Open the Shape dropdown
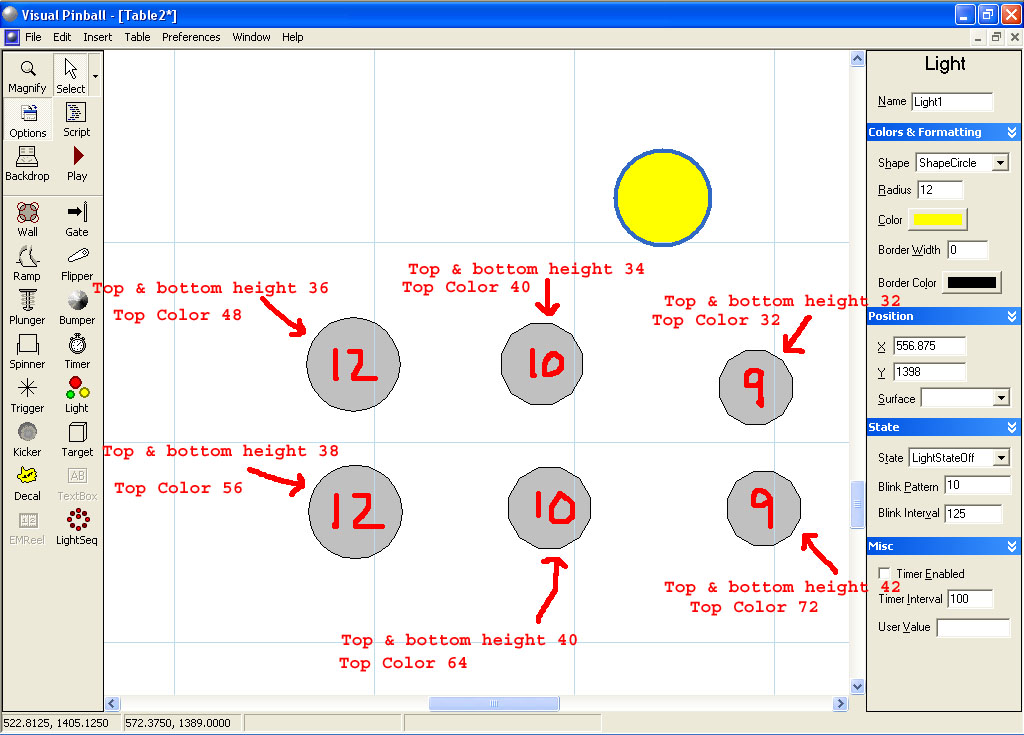1024x735 pixels. coord(1000,163)
